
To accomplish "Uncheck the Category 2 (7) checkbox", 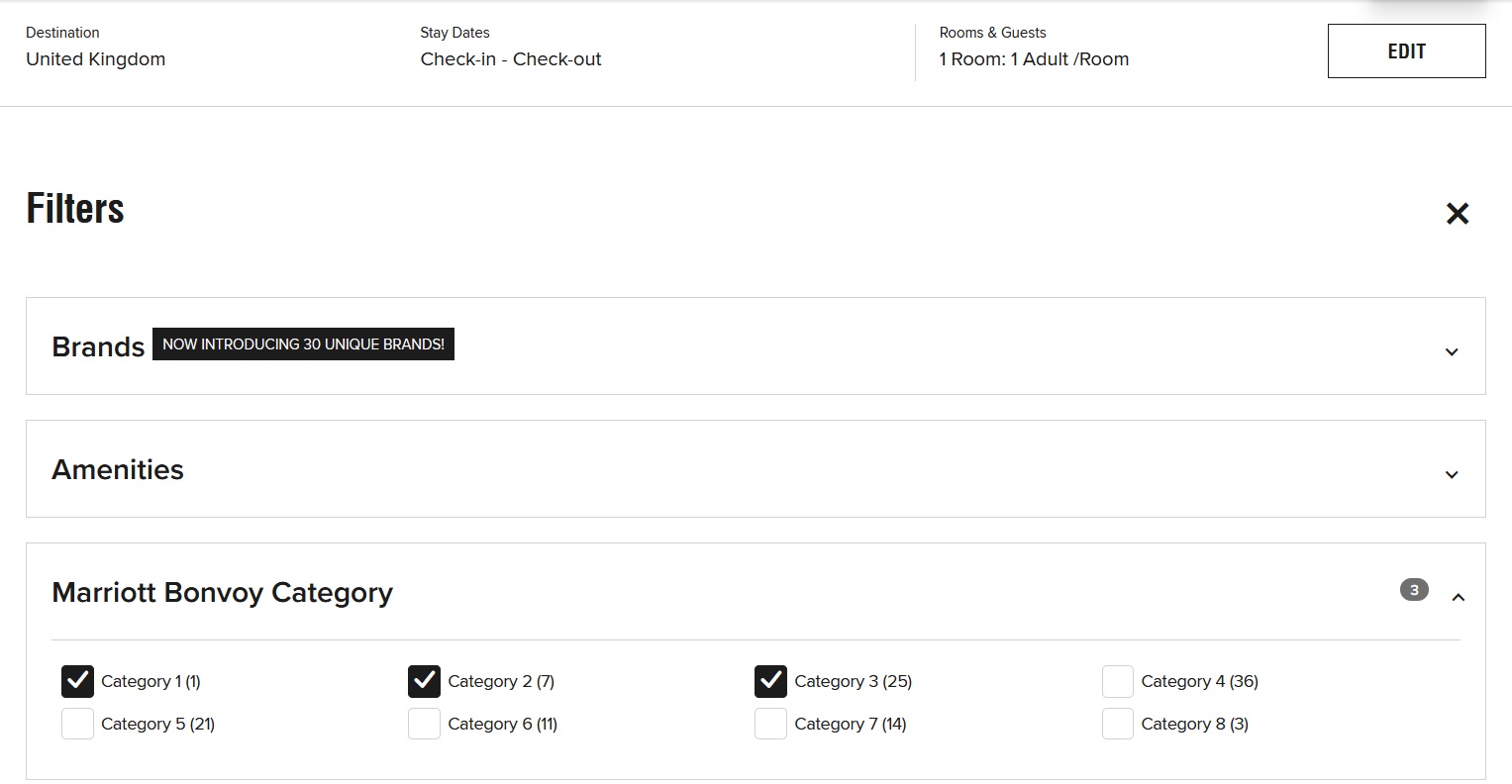I will (x=424, y=681).
